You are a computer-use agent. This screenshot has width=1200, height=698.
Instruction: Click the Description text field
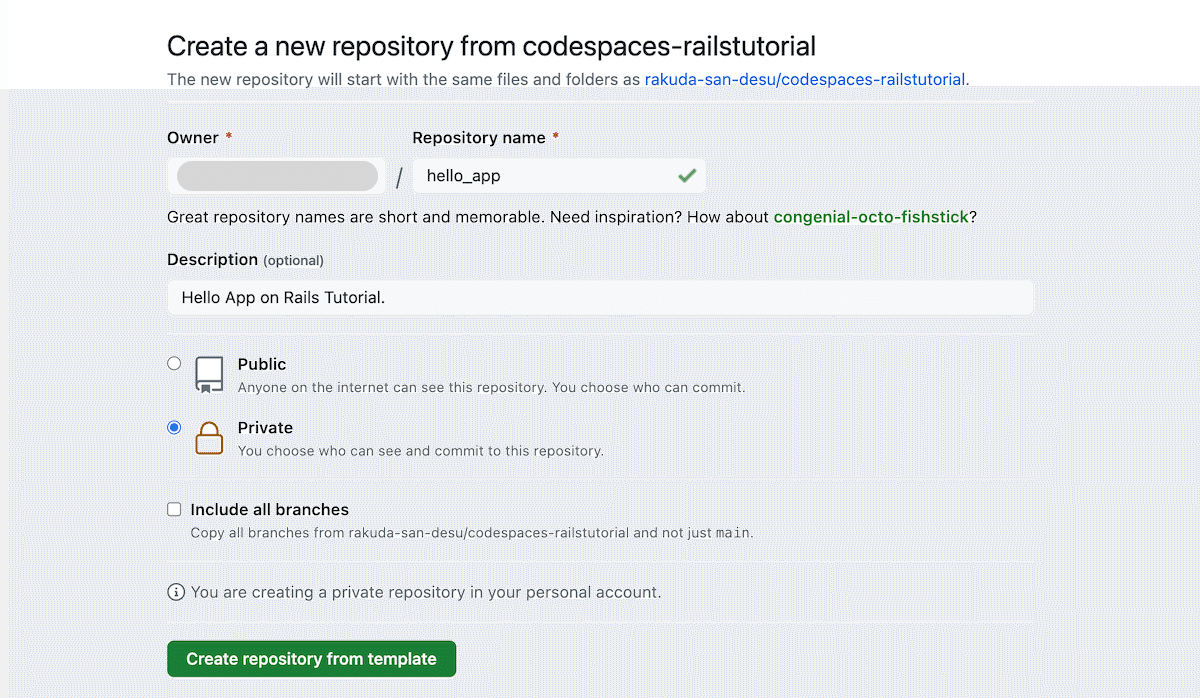[600, 296]
